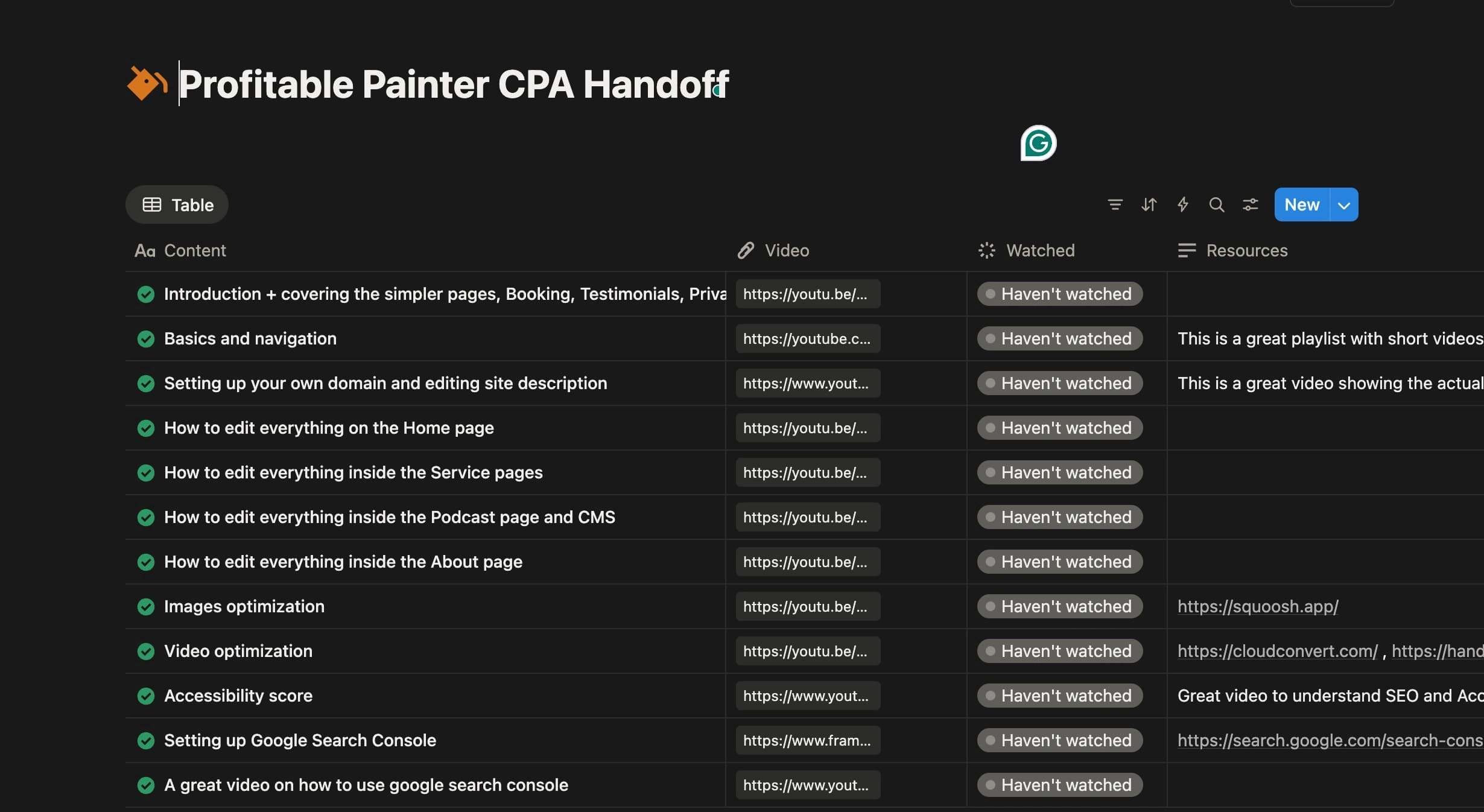The height and width of the screenshot is (812, 1484).
Task: Toggle green check on Accessibility score row
Action: pos(146,696)
